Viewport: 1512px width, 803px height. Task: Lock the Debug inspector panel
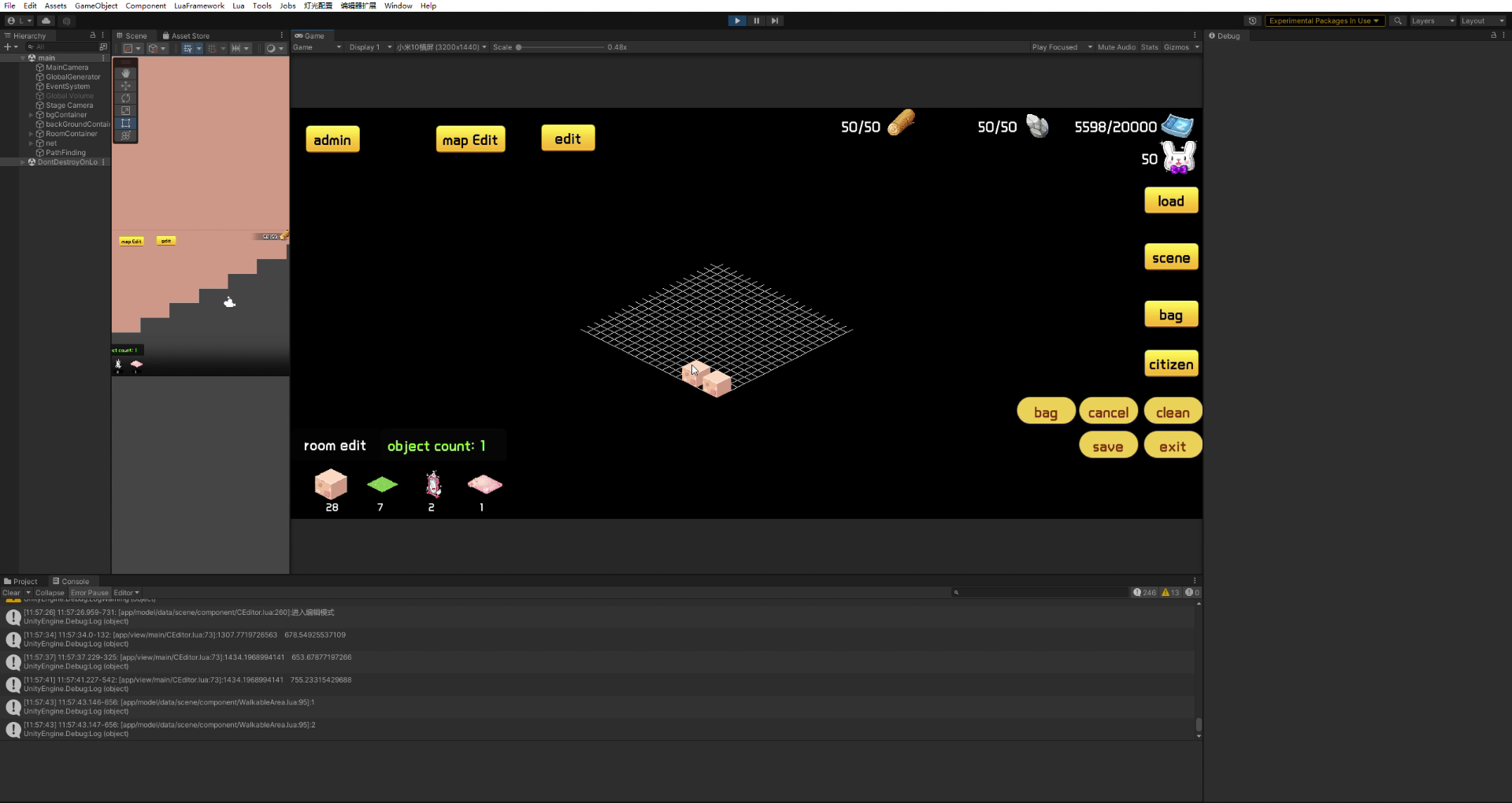[1493, 35]
